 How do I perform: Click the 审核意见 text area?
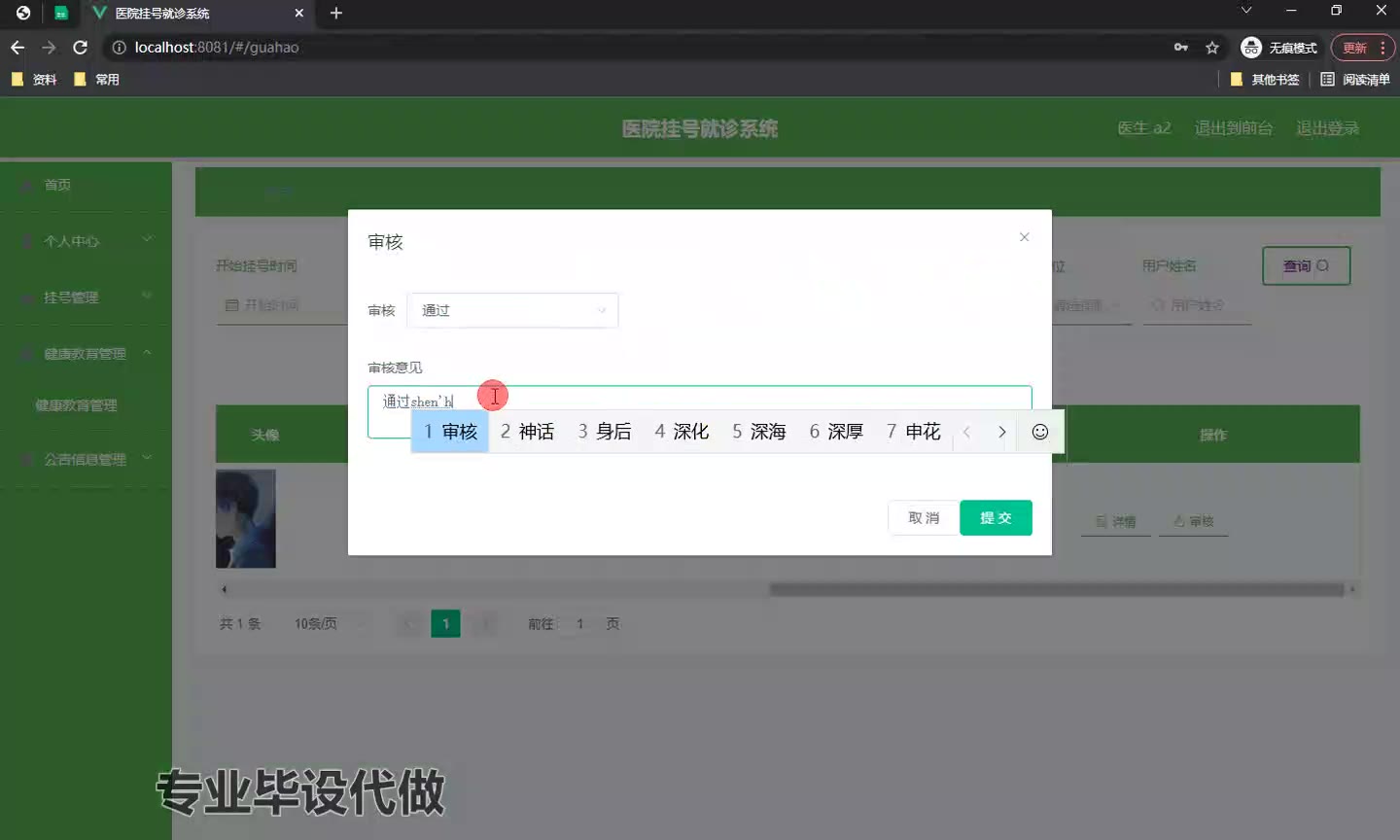tap(699, 411)
